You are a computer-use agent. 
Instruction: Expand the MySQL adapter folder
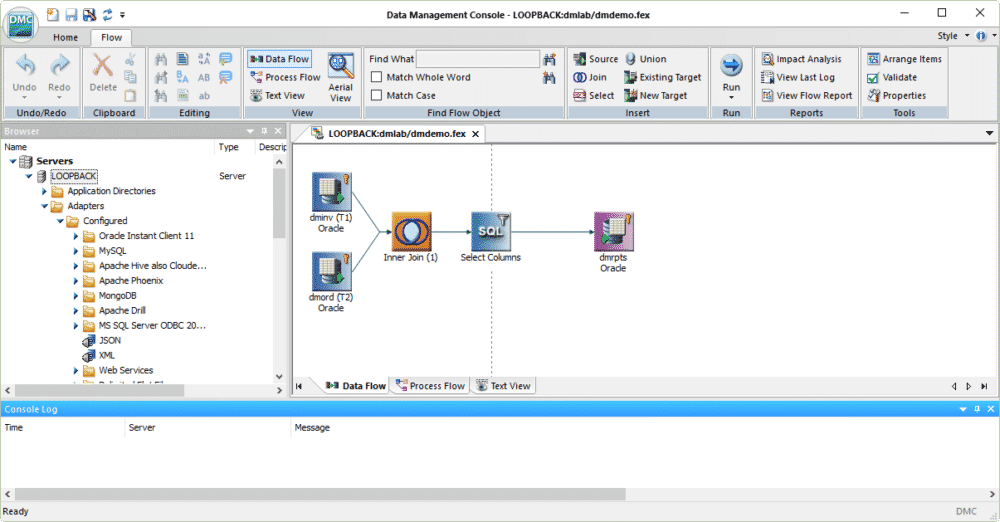pos(76,251)
